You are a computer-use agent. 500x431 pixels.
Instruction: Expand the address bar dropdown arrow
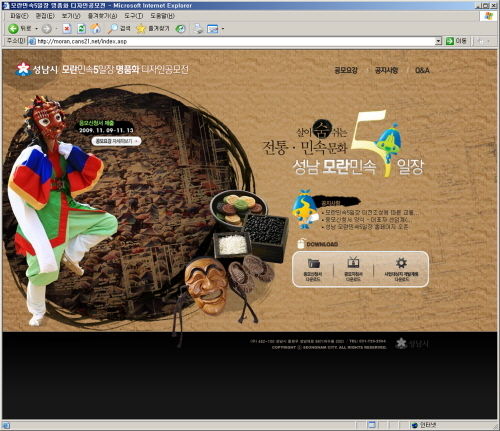click(439, 41)
